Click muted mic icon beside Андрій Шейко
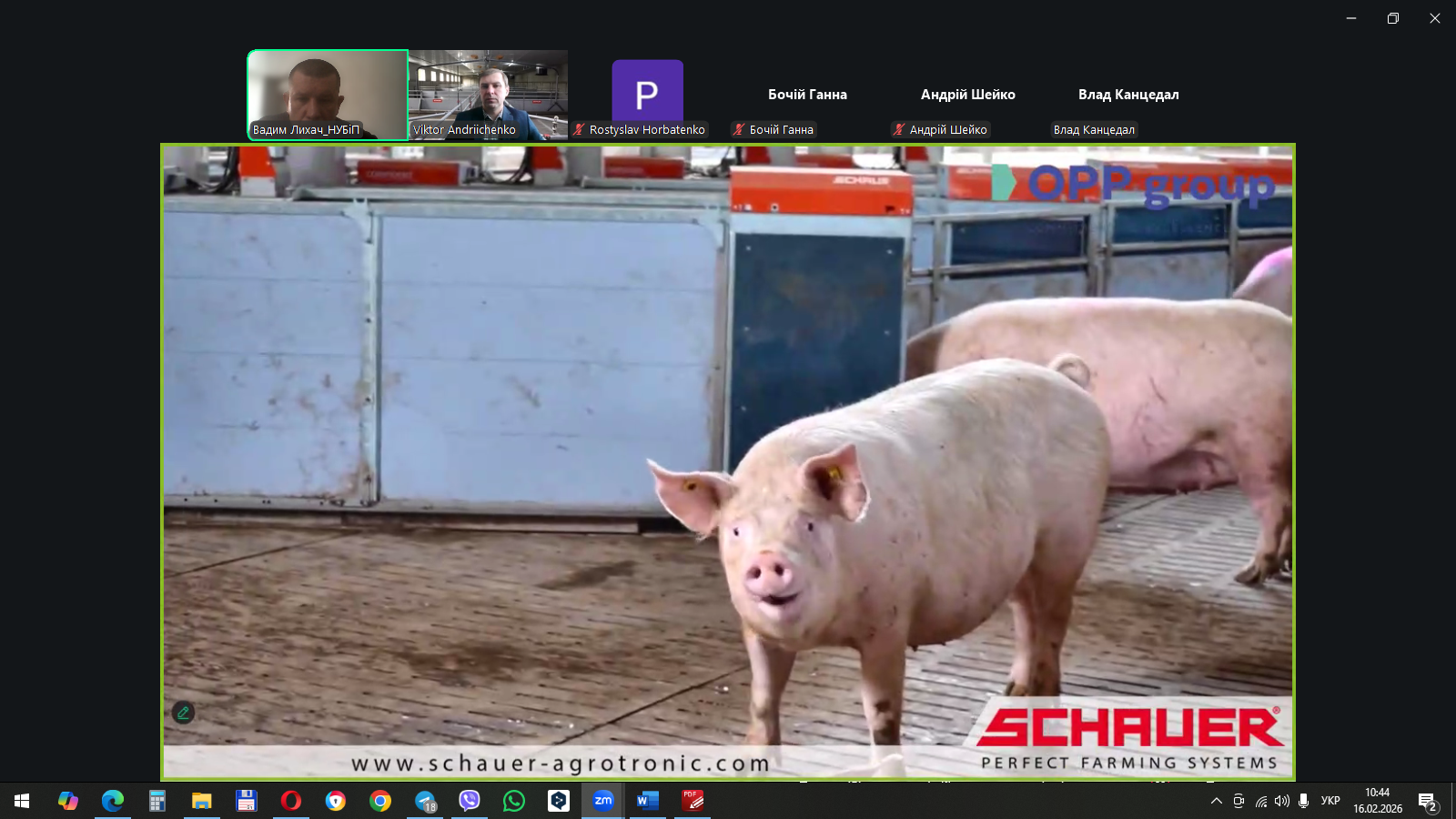1456x819 pixels. (899, 130)
